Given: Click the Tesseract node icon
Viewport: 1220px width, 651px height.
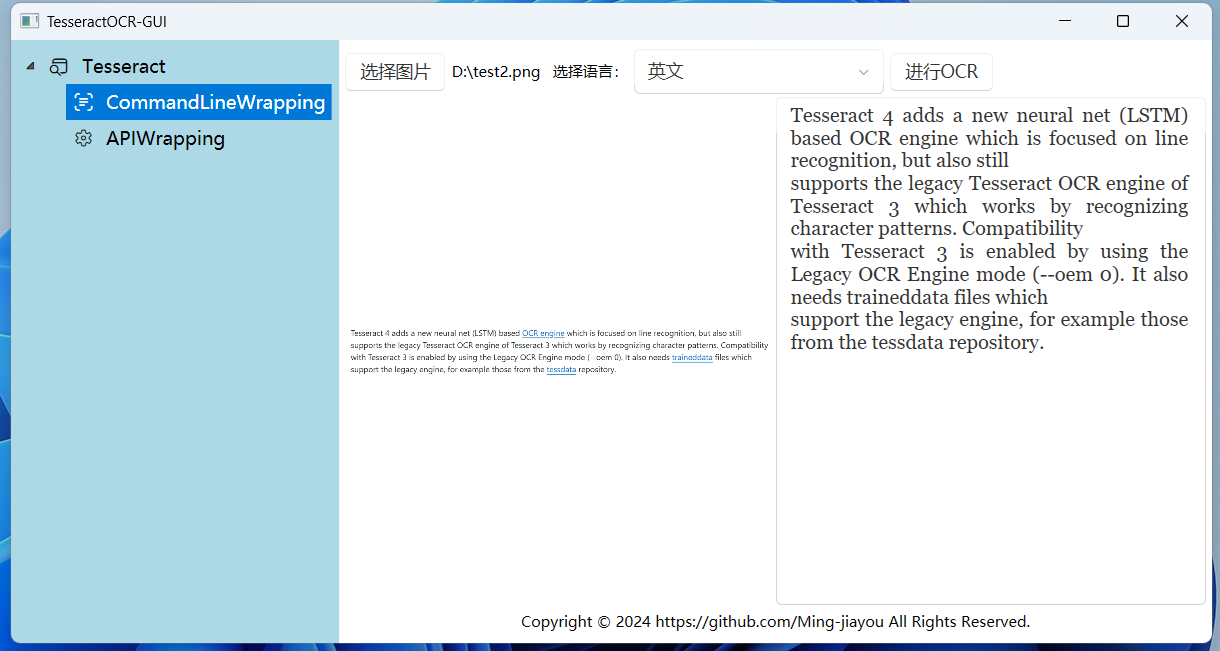Looking at the screenshot, I should click(x=60, y=67).
